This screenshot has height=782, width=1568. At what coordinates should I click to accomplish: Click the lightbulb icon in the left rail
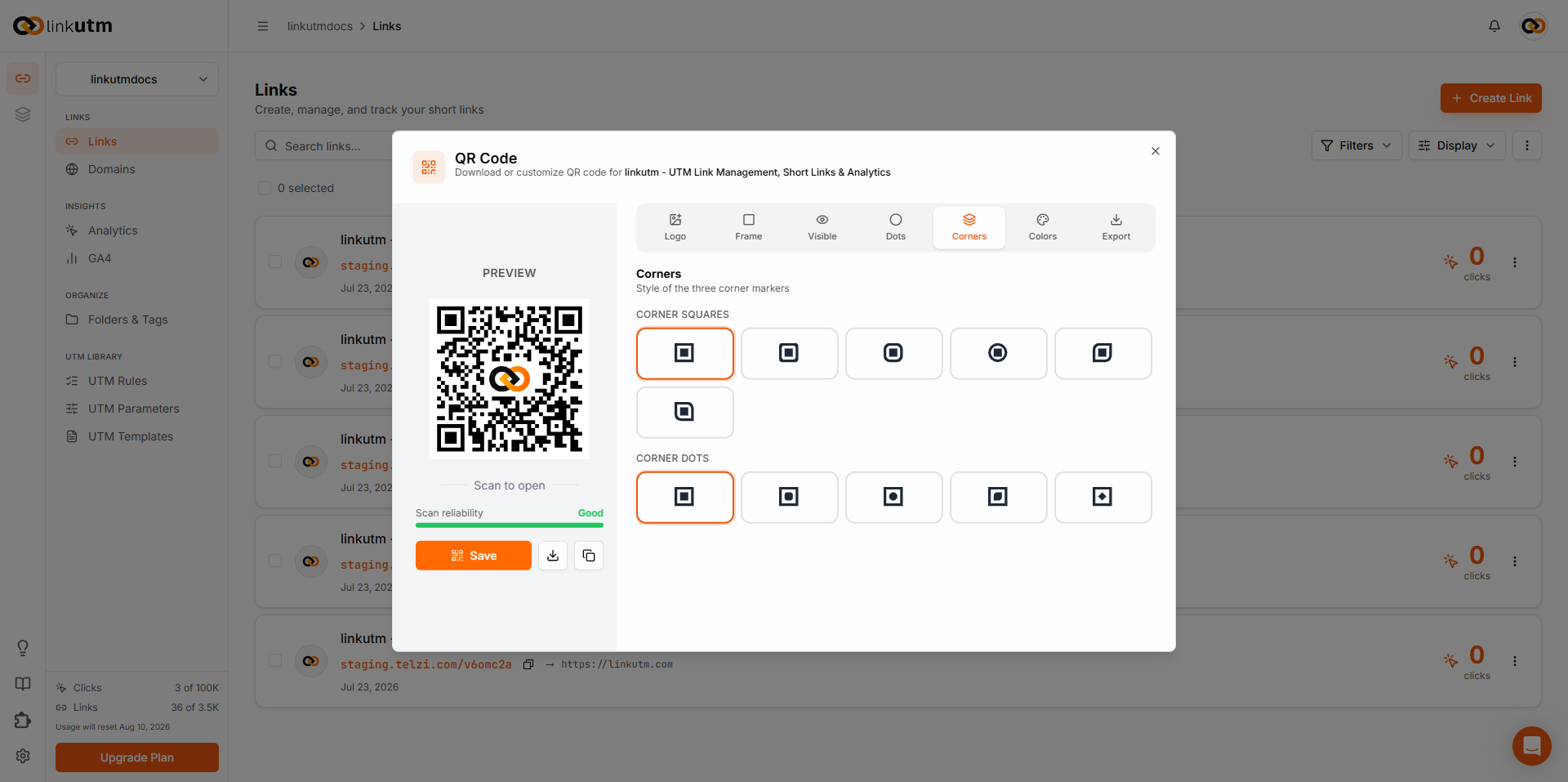tap(23, 648)
